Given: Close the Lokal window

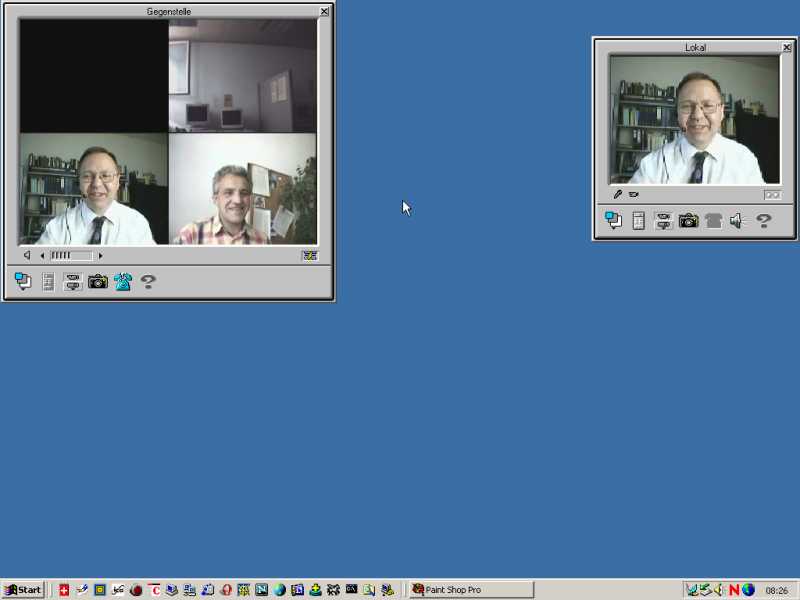Looking at the screenshot, I should (x=787, y=47).
